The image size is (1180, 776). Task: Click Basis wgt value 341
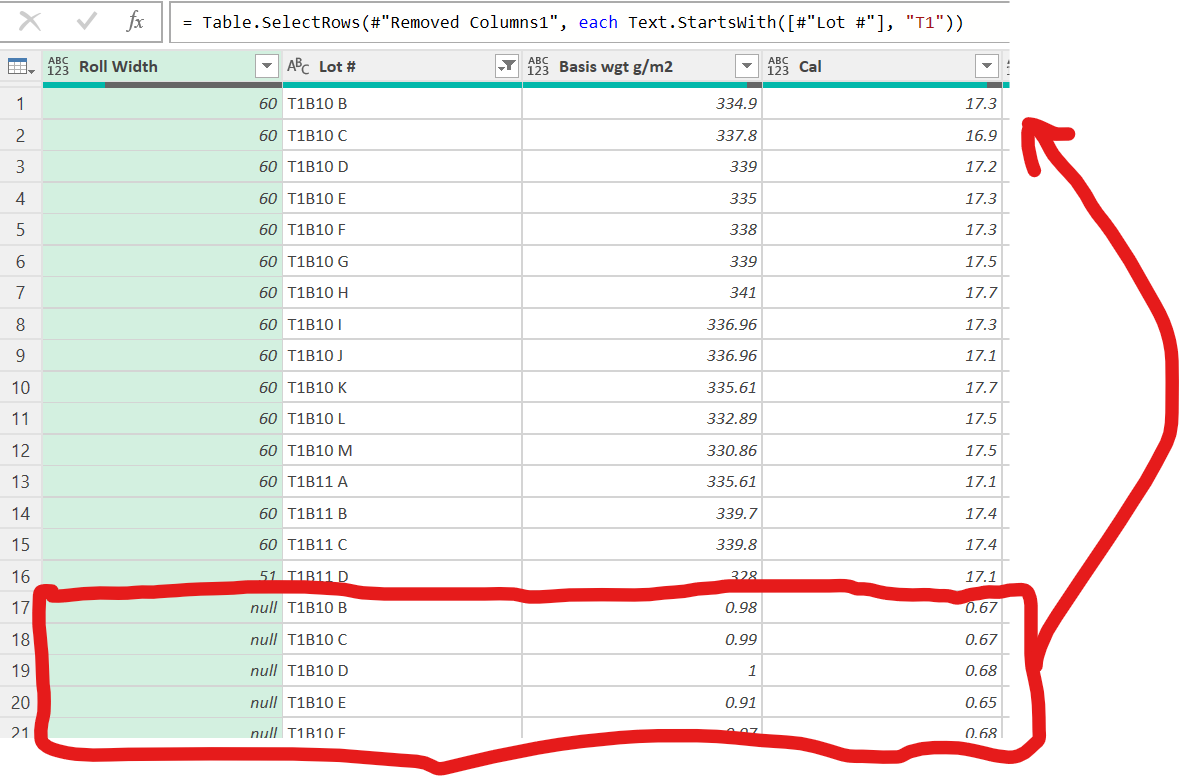(x=642, y=292)
